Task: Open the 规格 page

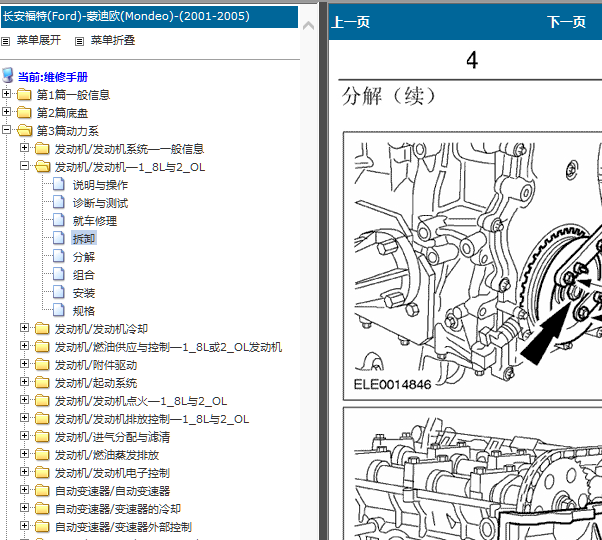Action: (84, 311)
